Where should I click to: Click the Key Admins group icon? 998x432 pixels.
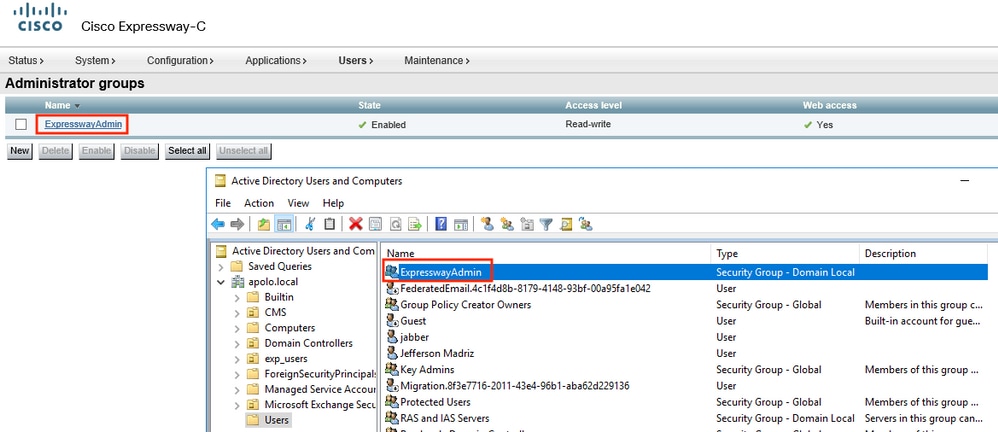click(x=392, y=369)
